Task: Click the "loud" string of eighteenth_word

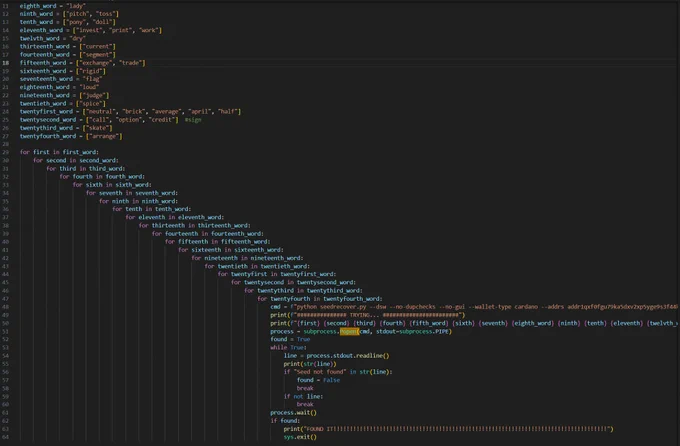Action: (89, 87)
